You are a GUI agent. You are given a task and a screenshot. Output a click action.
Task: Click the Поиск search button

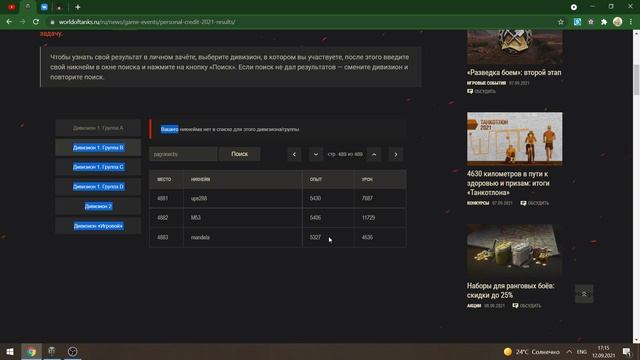[240, 154]
